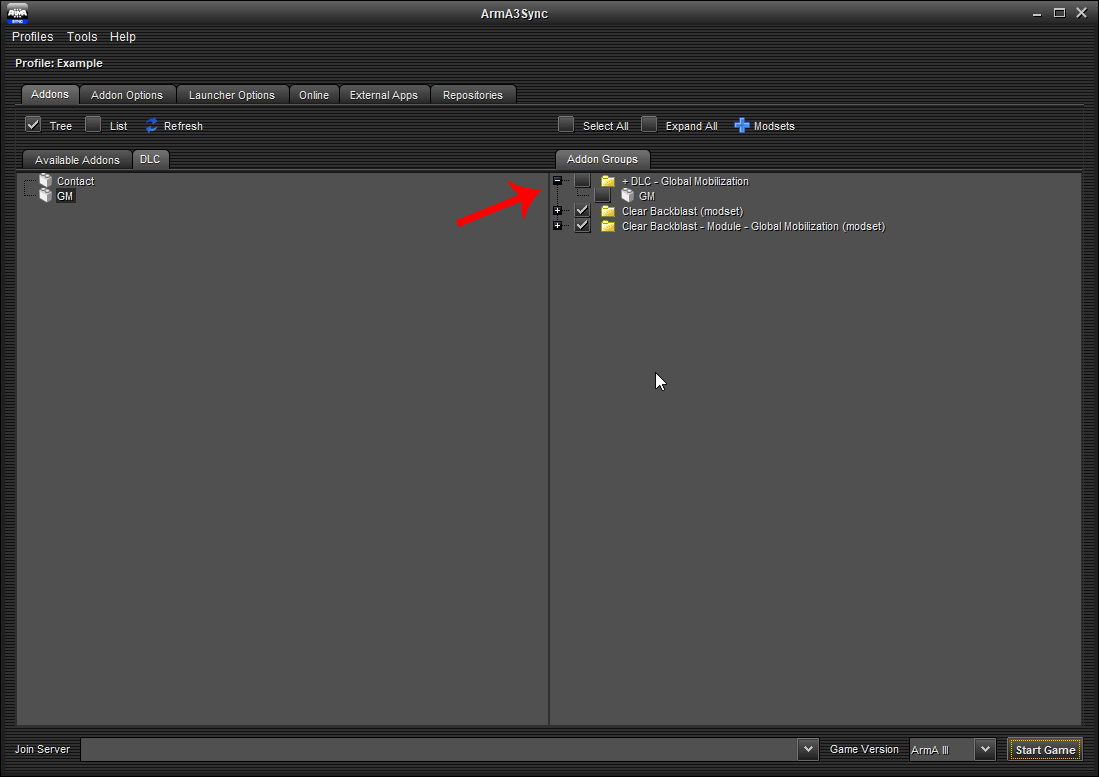Expand Clear Backblast - Module - Global Mobilization group
This screenshot has width=1099, height=777.
557,226
